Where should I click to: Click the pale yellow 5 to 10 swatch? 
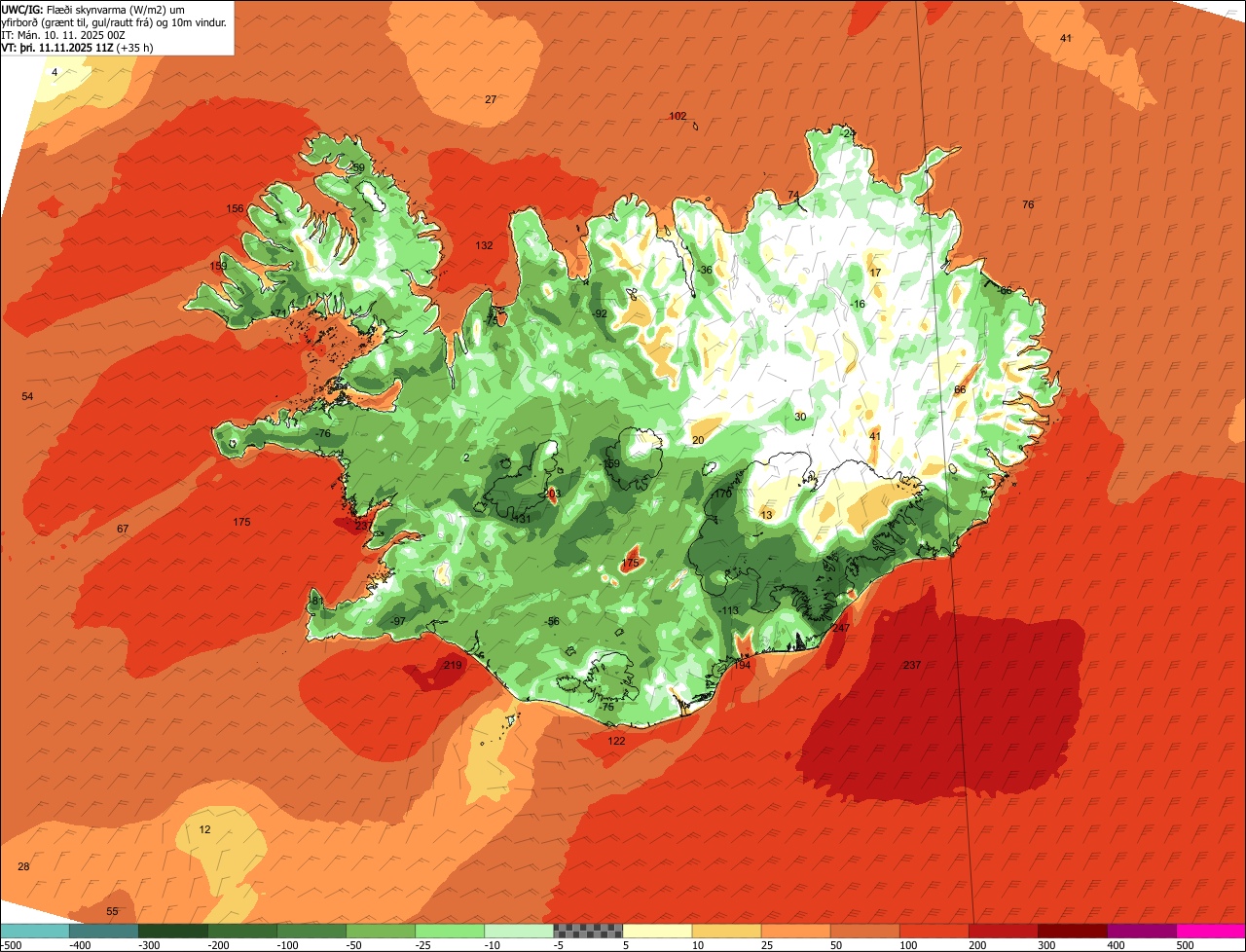[657, 931]
